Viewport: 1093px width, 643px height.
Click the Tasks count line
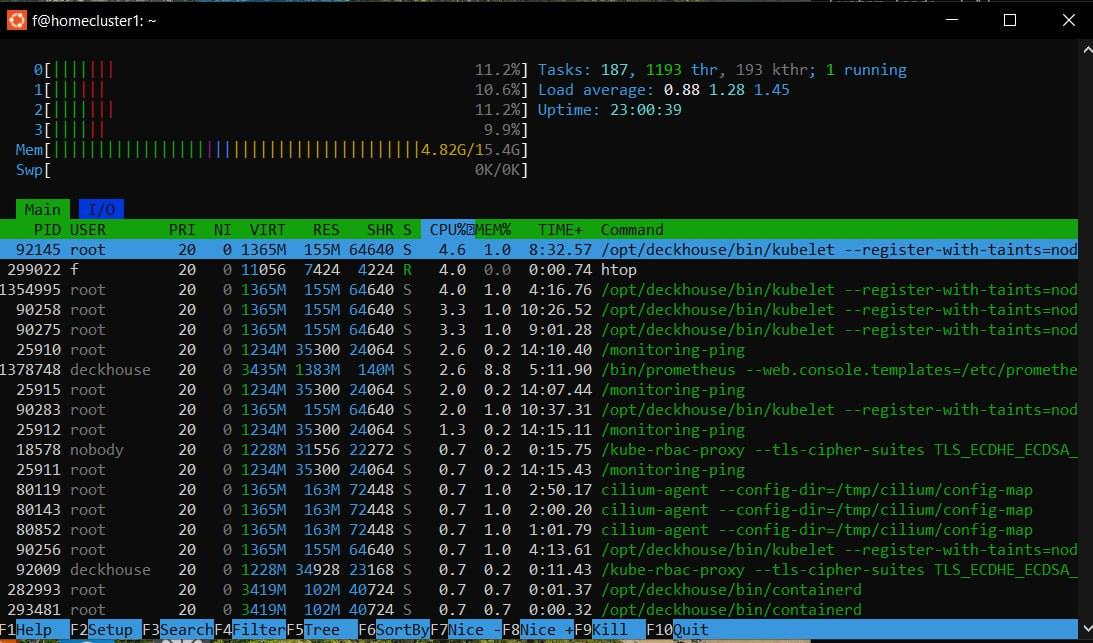pyautogui.click(x=722, y=70)
